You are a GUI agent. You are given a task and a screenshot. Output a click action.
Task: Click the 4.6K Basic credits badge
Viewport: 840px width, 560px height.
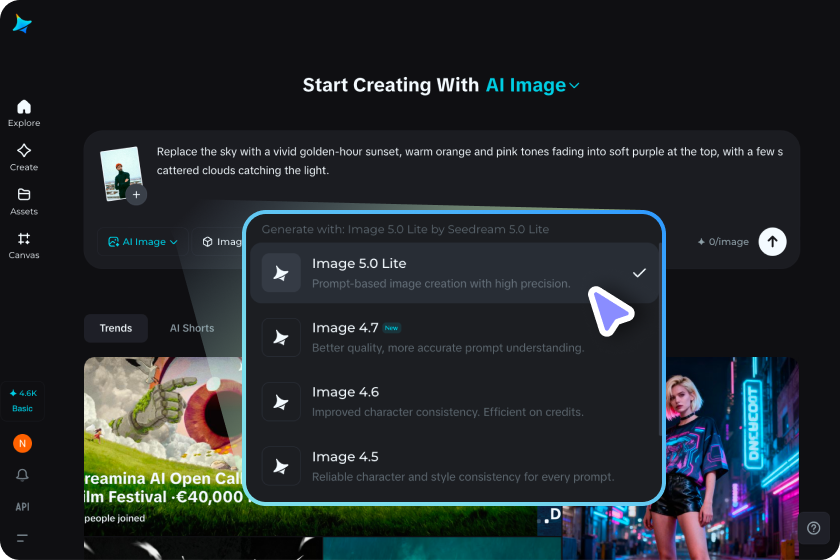22,400
